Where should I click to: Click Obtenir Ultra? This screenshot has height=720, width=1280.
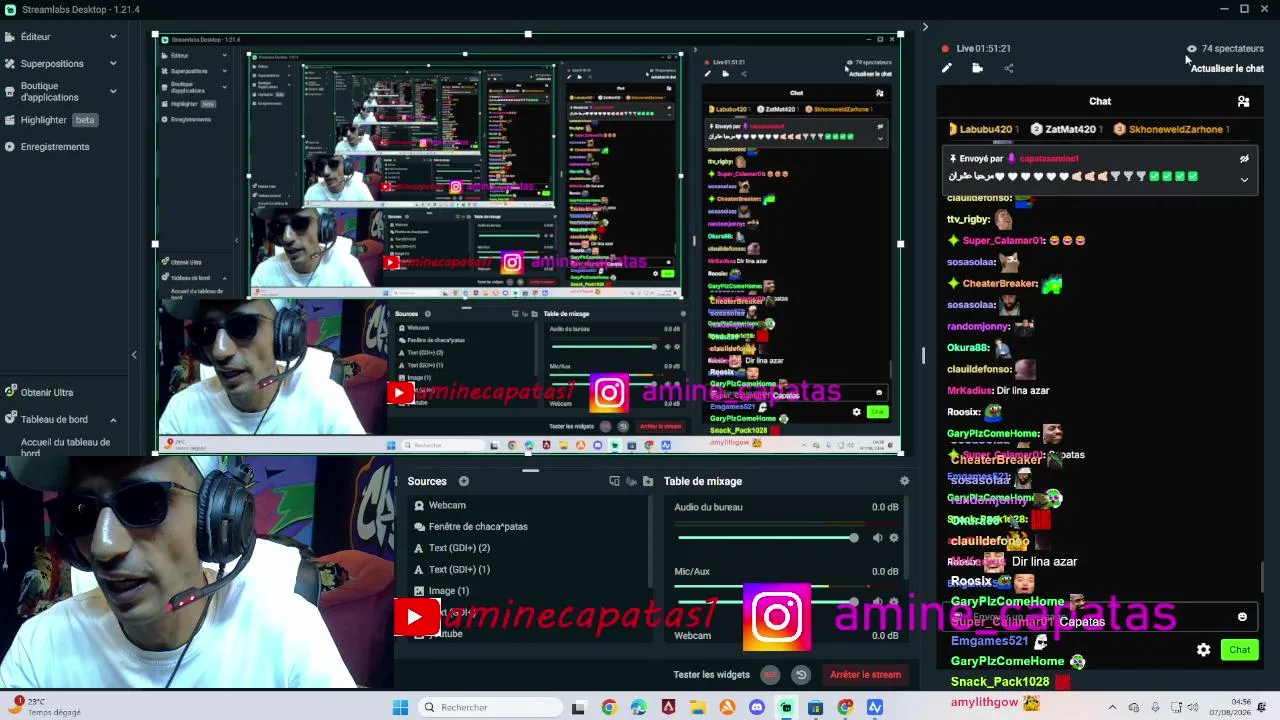pos(47,393)
